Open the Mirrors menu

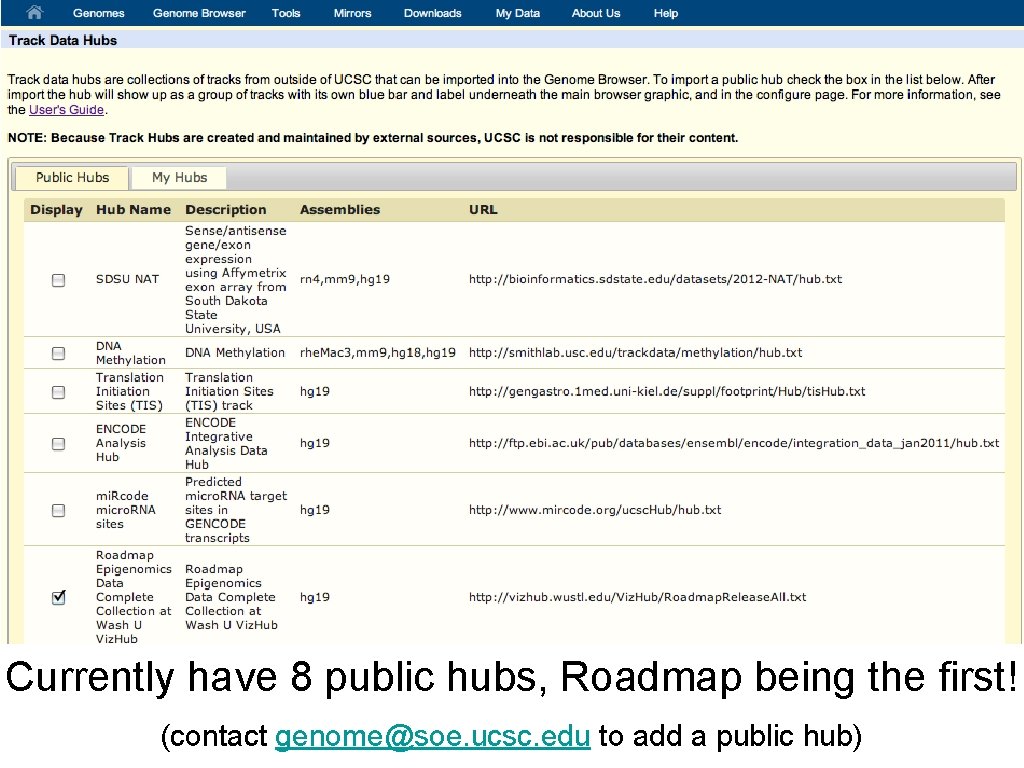click(x=352, y=13)
